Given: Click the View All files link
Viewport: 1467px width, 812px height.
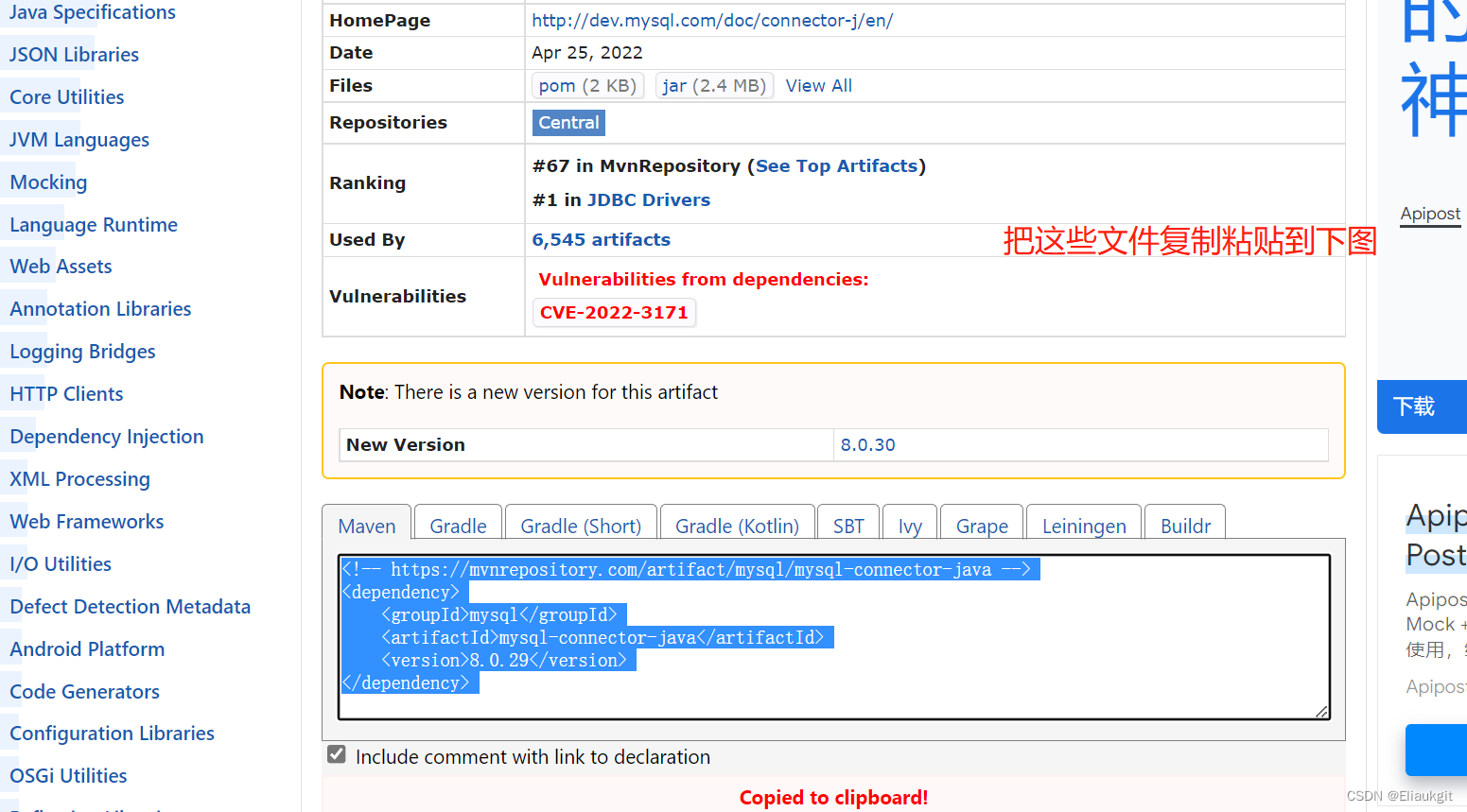Looking at the screenshot, I should coord(818,85).
